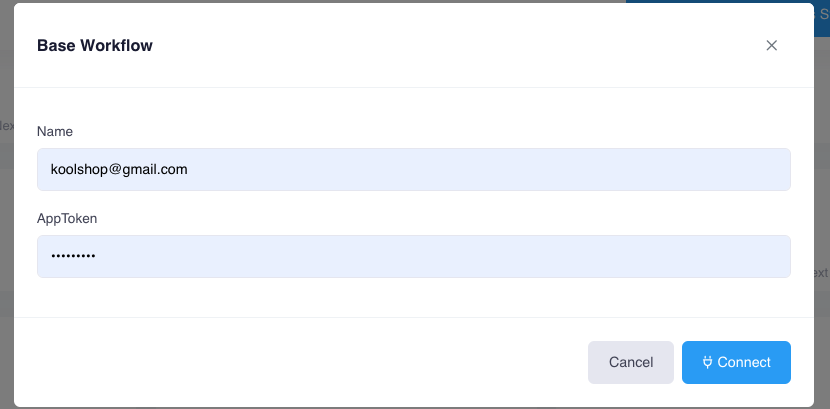Click the AppToken field label
This screenshot has width=830, height=409.
(67, 217)
